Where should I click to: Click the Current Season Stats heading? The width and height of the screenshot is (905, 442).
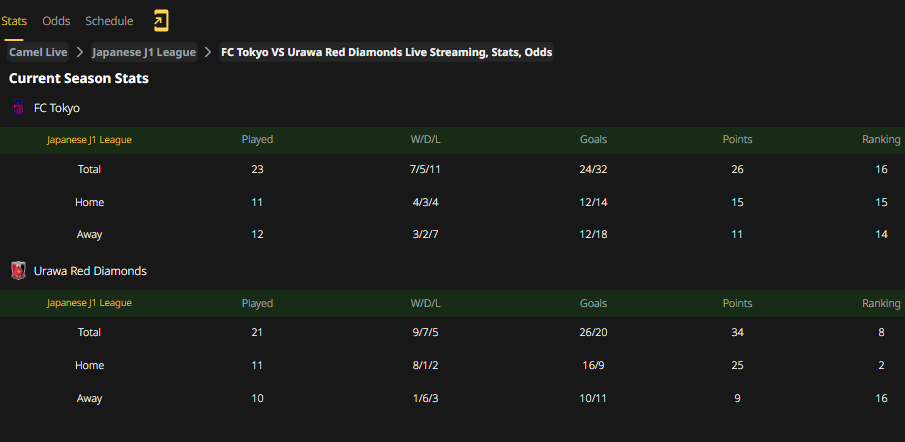point(78,78)
